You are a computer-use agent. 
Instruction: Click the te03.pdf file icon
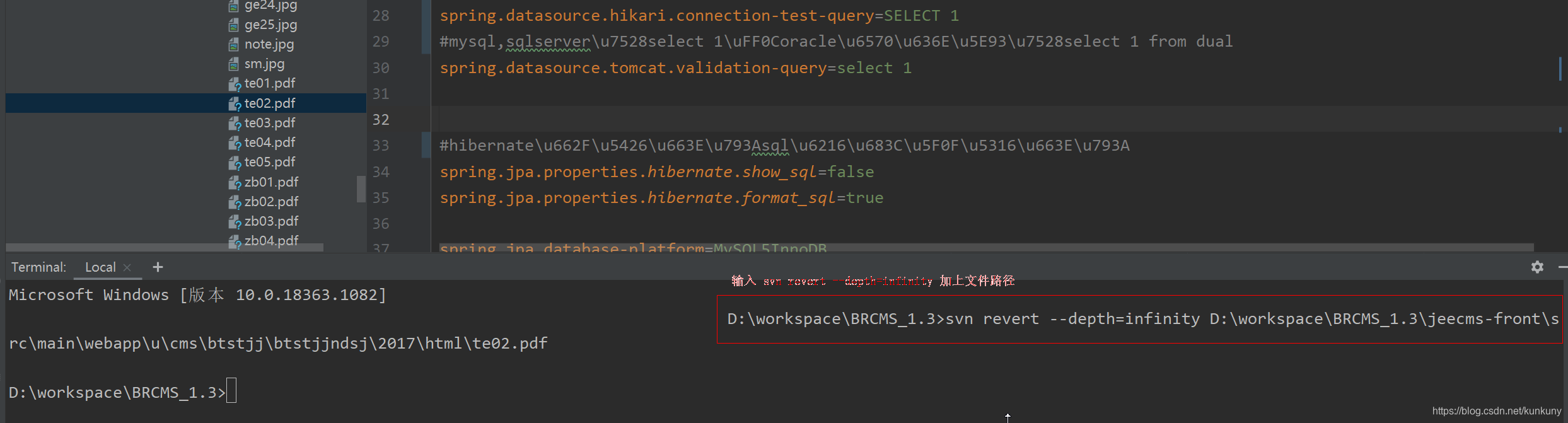click(235, 124)
